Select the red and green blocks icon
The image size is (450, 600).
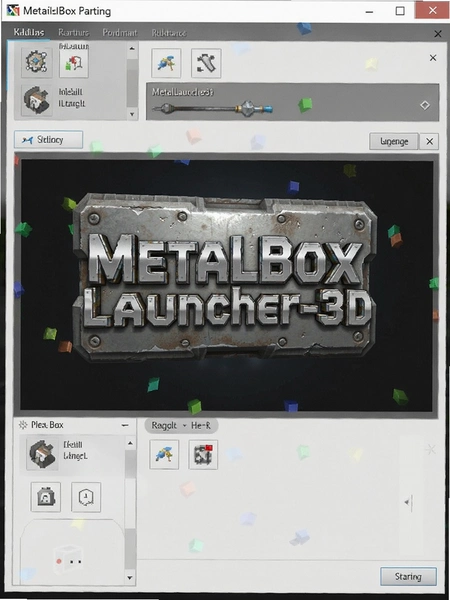[74, 63]
